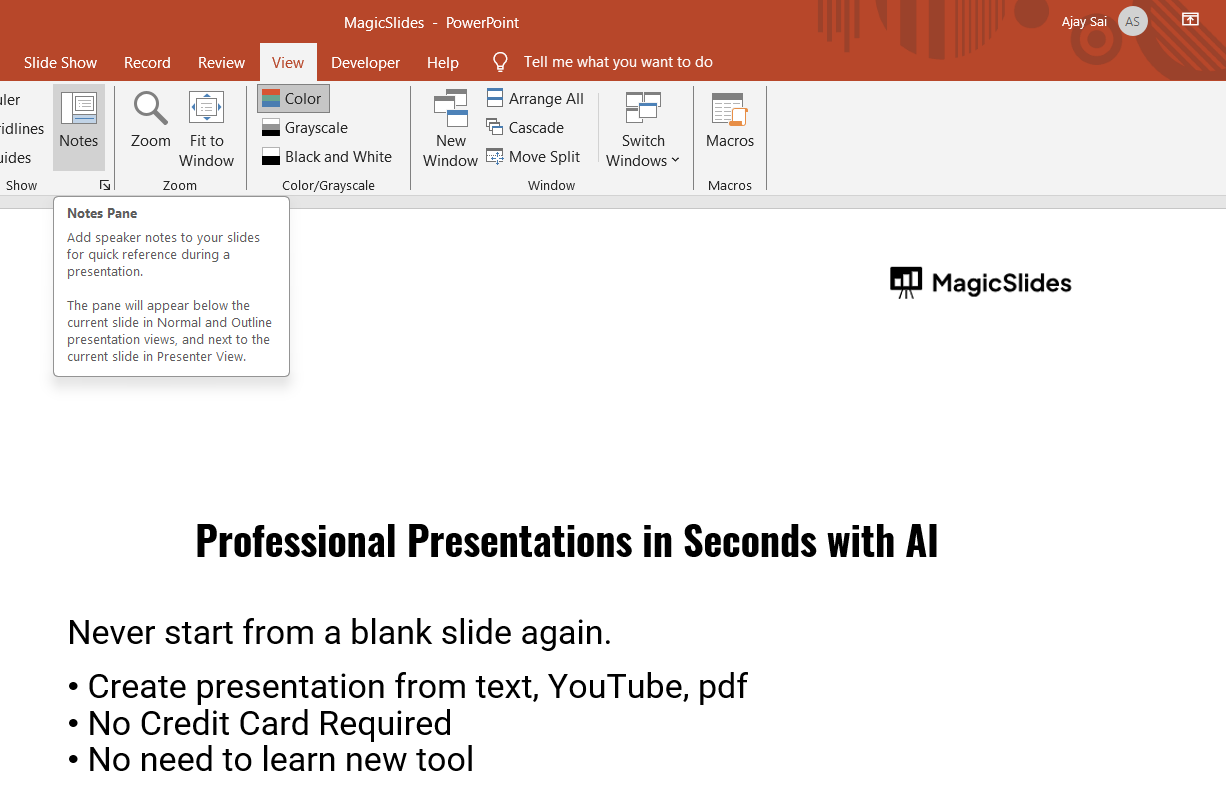
Task: Click the Tell Me lightbulb icon
Action: (x=500, y=62)
